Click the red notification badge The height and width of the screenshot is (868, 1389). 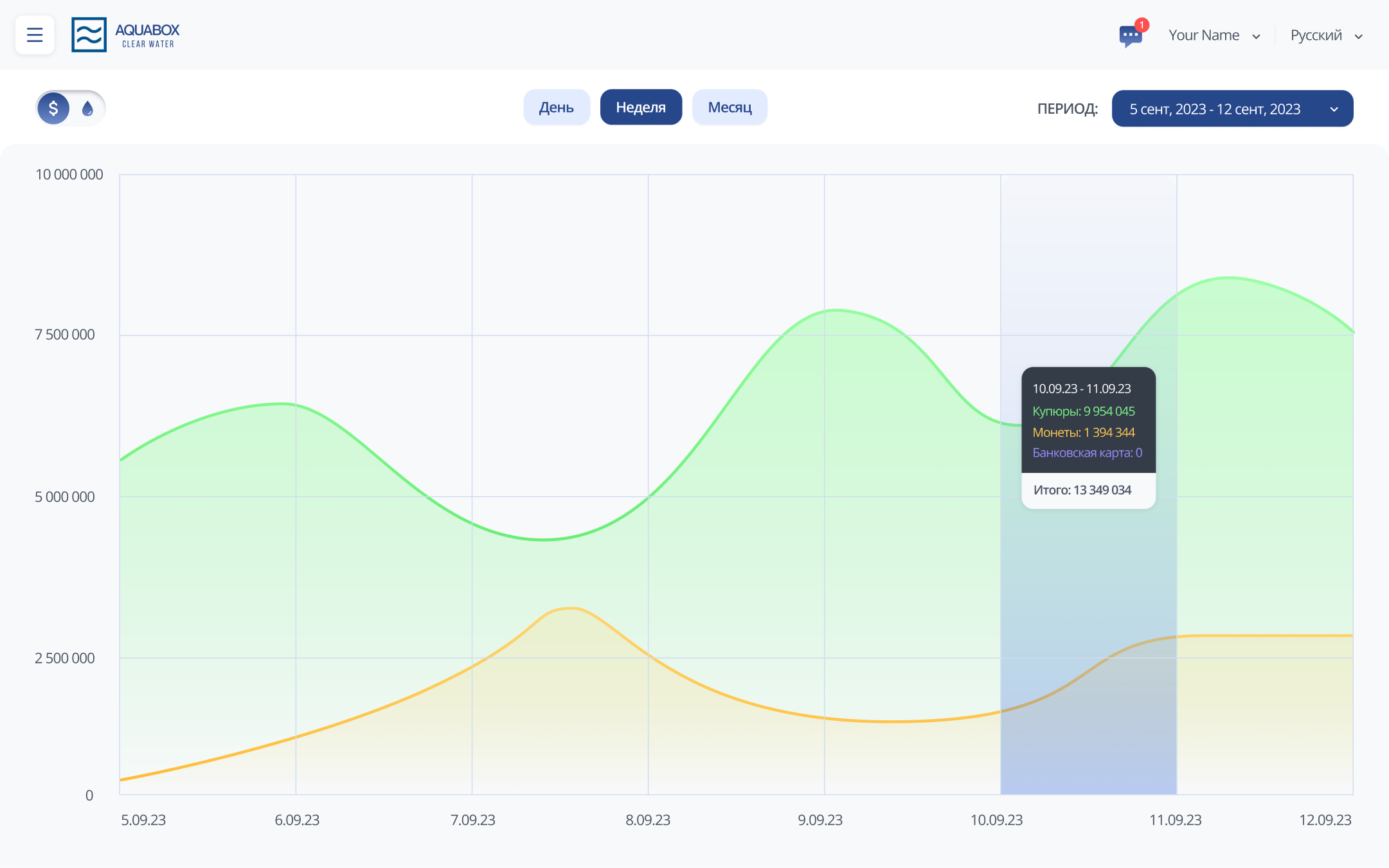pyautogui.click(x=1142, y=25)
